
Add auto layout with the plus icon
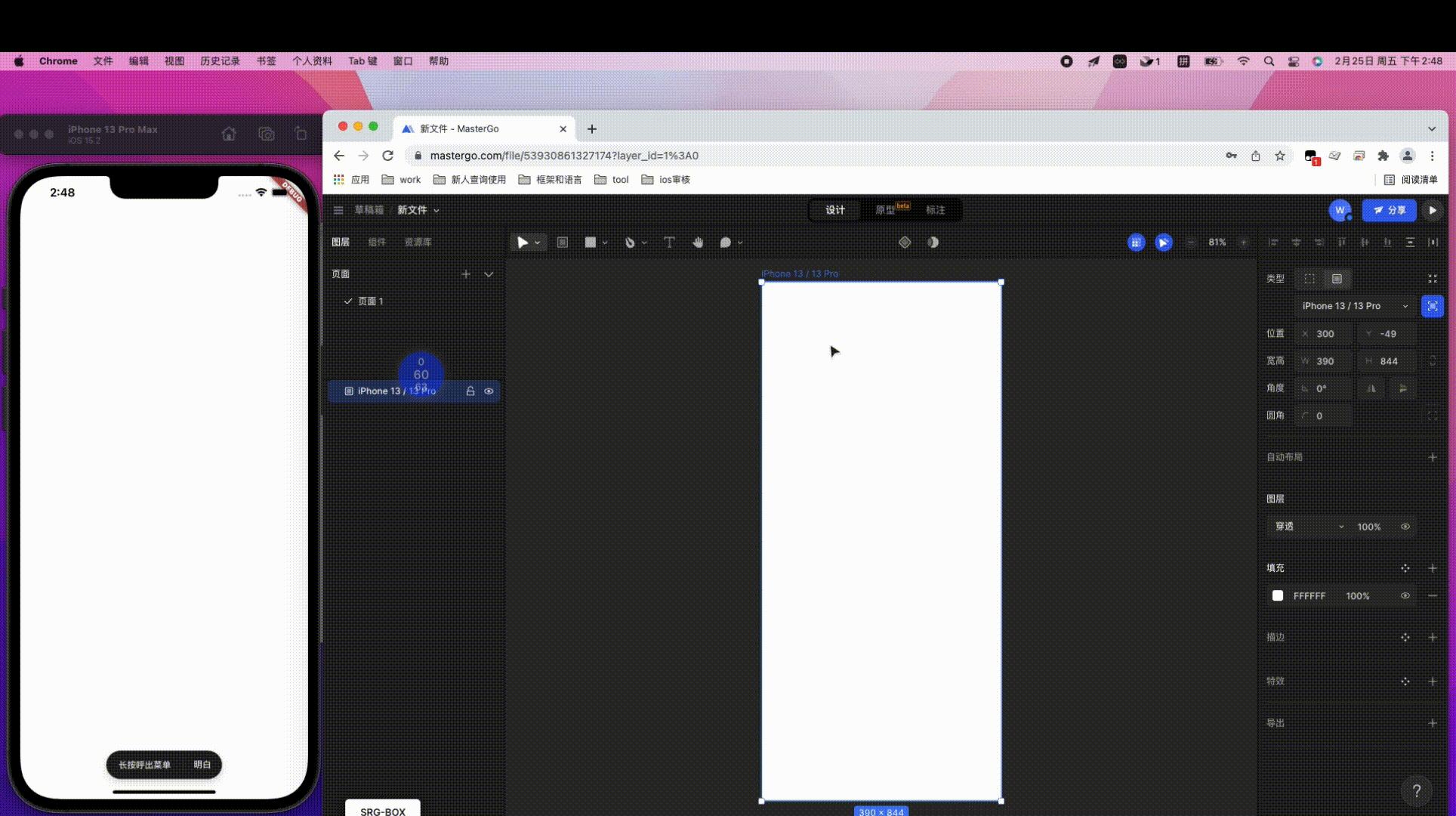click(x=1433, y=457)
